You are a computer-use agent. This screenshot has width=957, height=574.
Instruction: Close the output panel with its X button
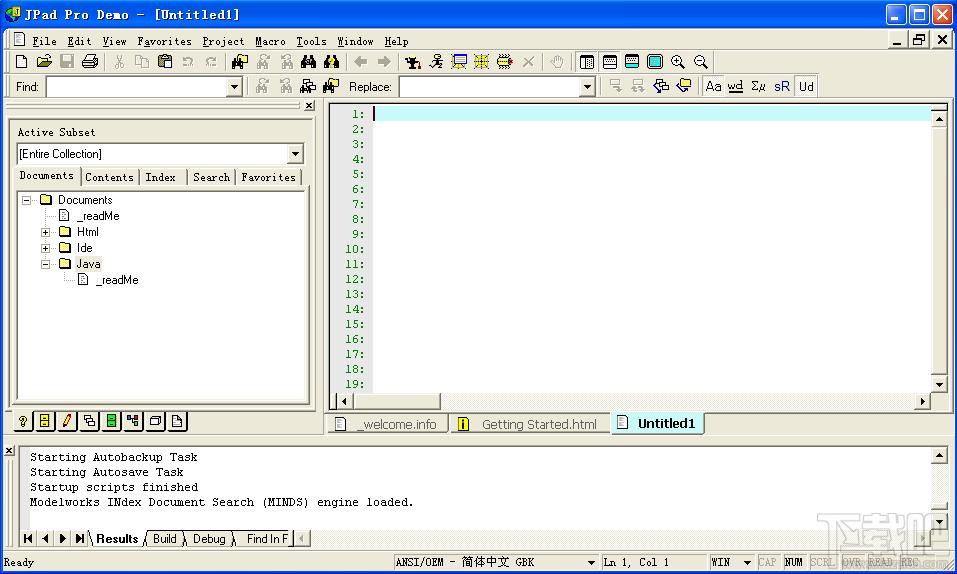click(x=9, y=451)
